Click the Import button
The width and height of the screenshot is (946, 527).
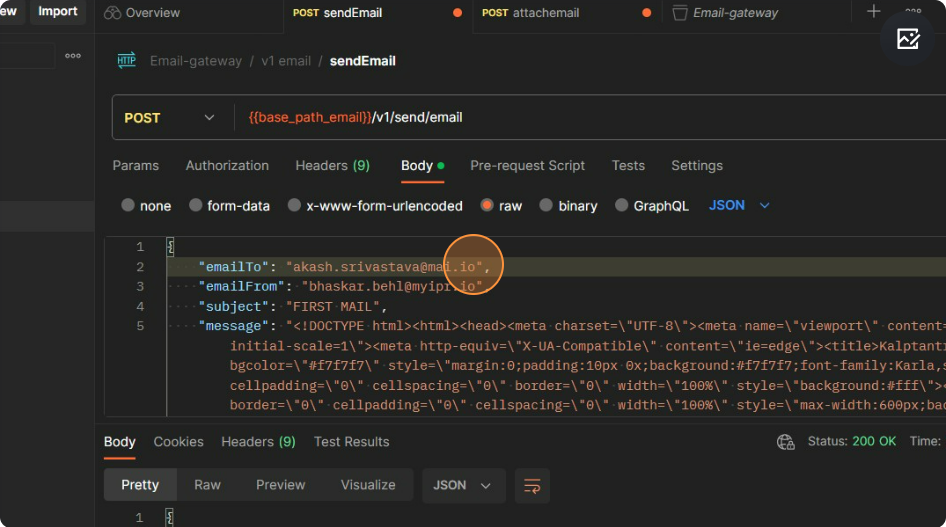58,12
